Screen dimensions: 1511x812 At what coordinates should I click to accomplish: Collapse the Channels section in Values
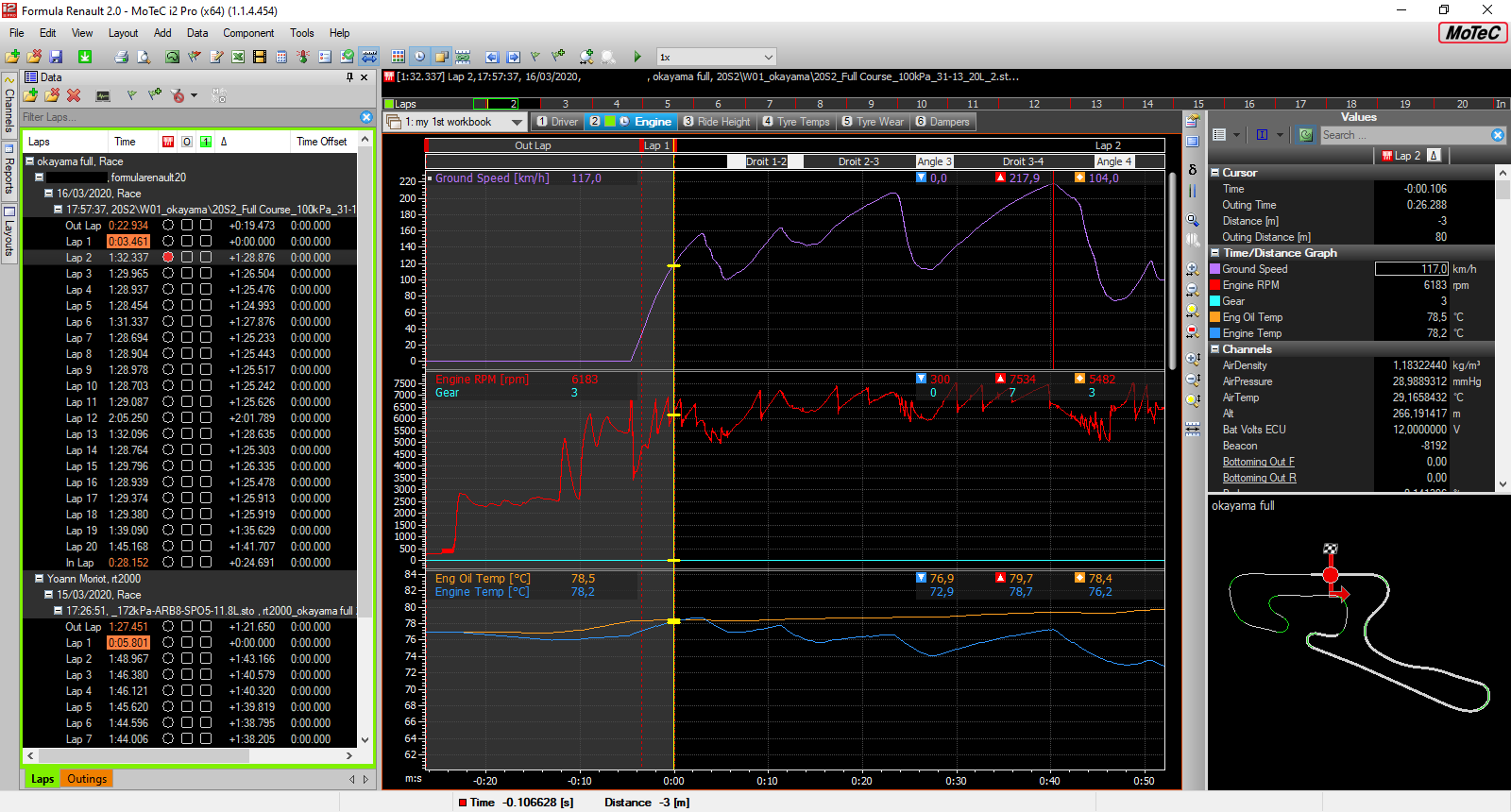tap(1215, 349)
